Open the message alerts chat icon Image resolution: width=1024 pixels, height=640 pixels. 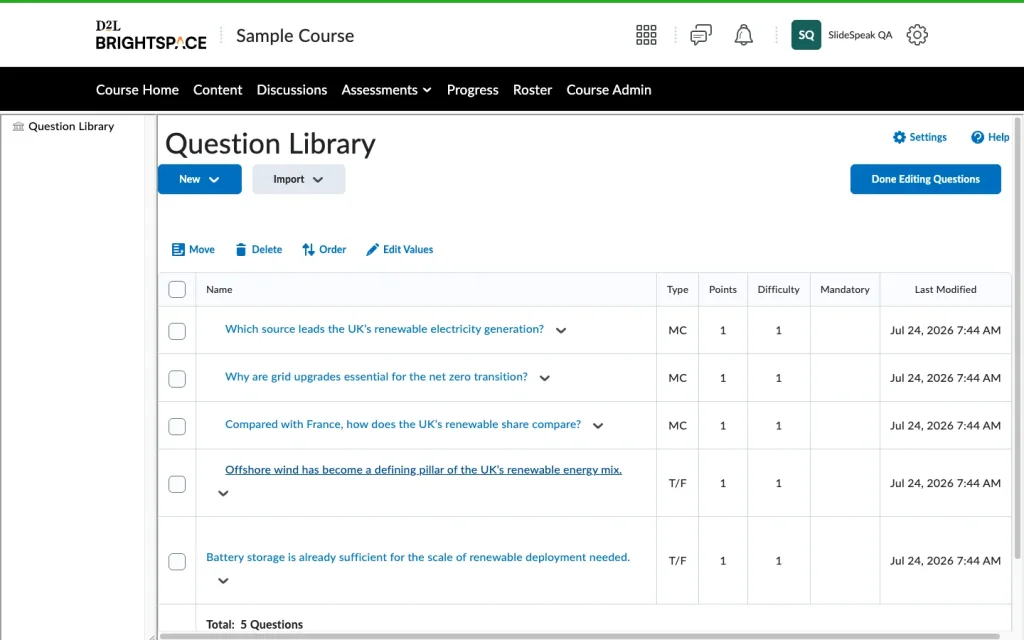701,35
